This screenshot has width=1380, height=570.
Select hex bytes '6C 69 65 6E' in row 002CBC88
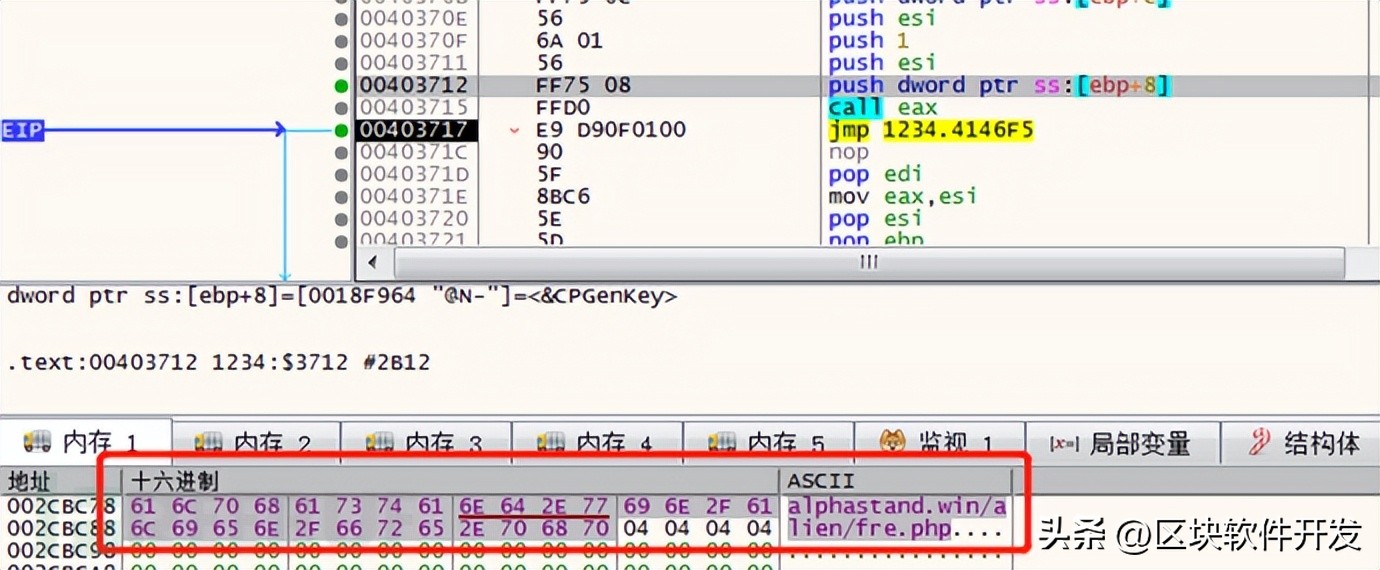coord(205,527)
